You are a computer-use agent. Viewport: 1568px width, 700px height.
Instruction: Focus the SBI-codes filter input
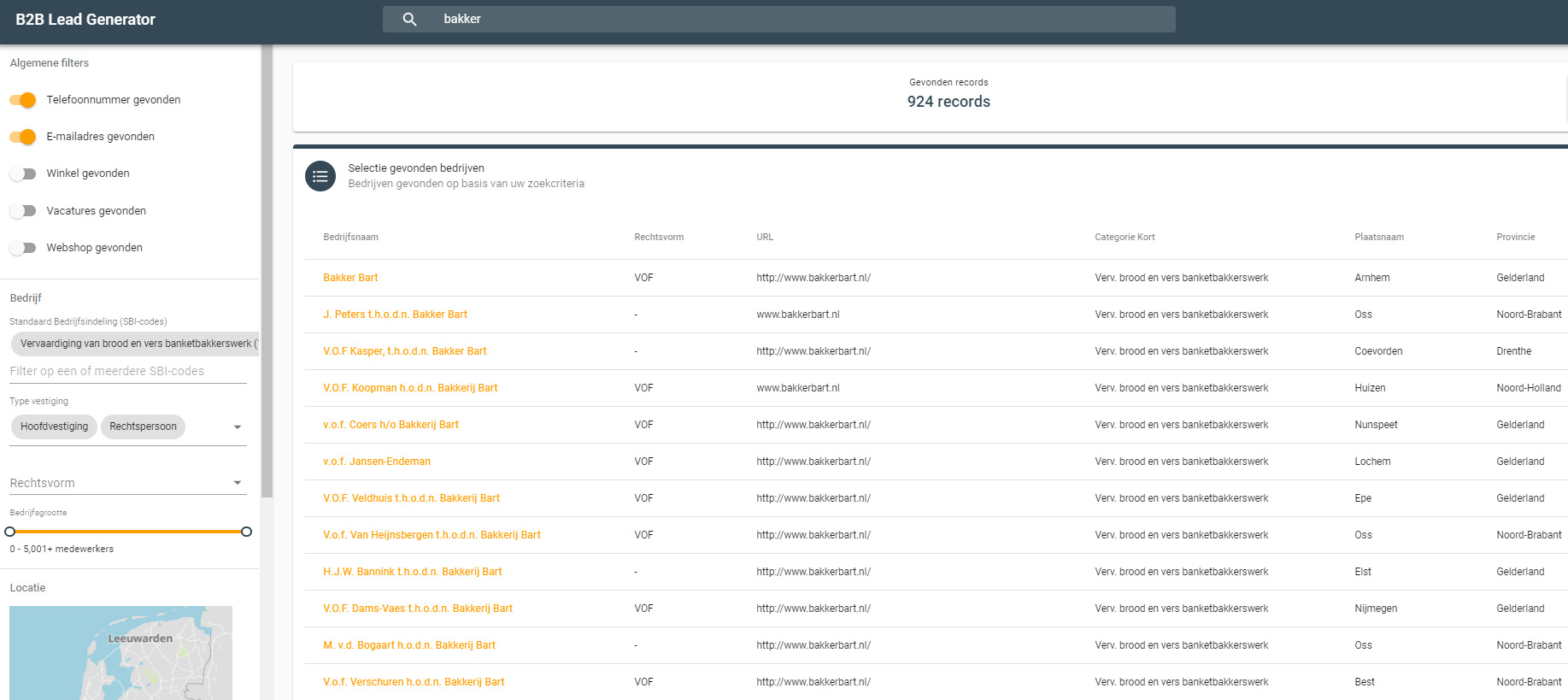click(128, 371)
